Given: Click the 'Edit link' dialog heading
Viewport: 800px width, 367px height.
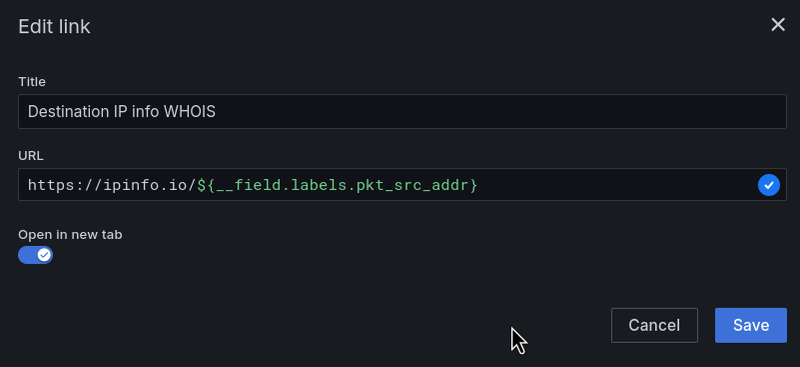Looking at the screenshot, I should (54, 27).
